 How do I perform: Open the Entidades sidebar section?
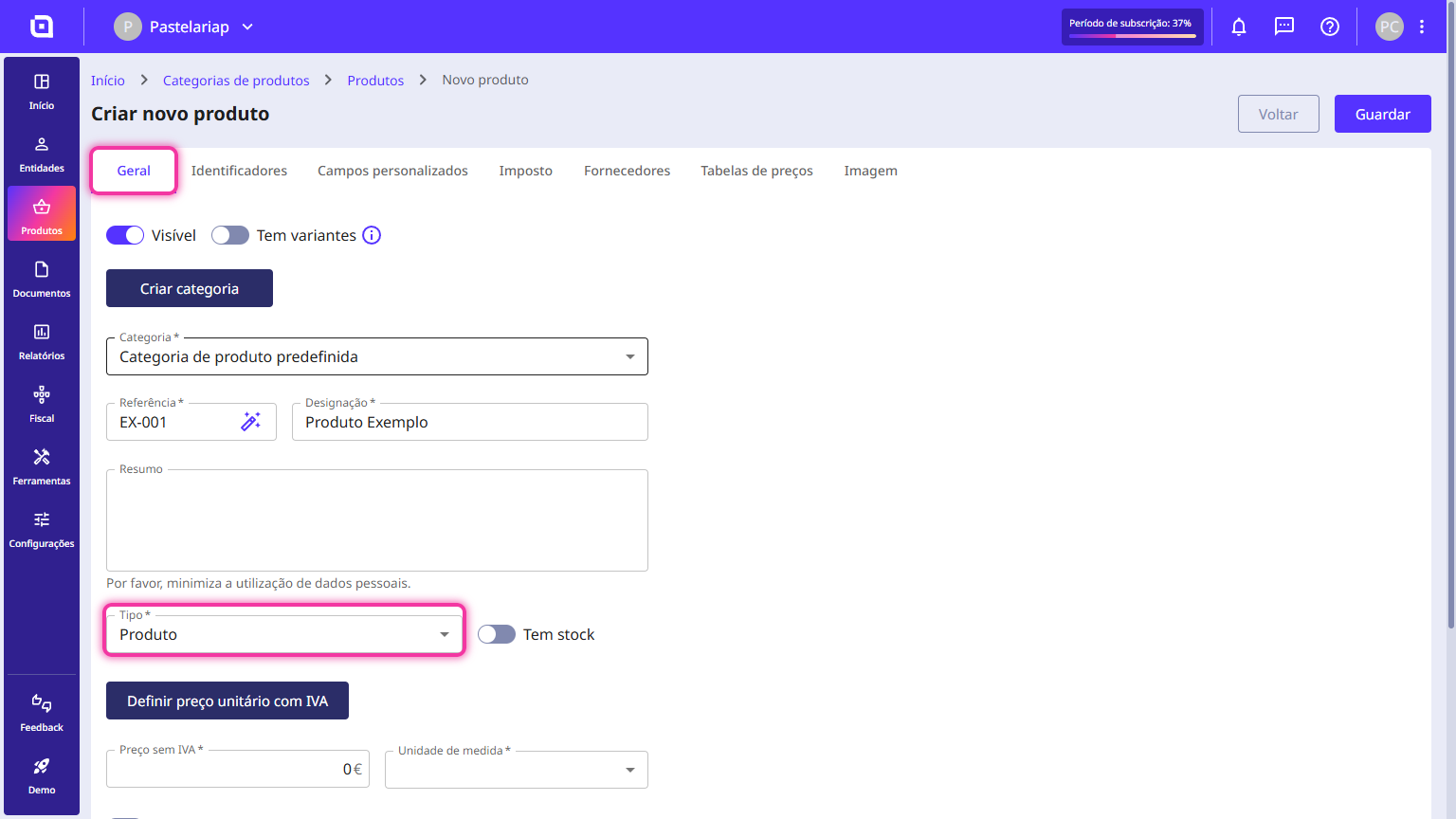42,155
